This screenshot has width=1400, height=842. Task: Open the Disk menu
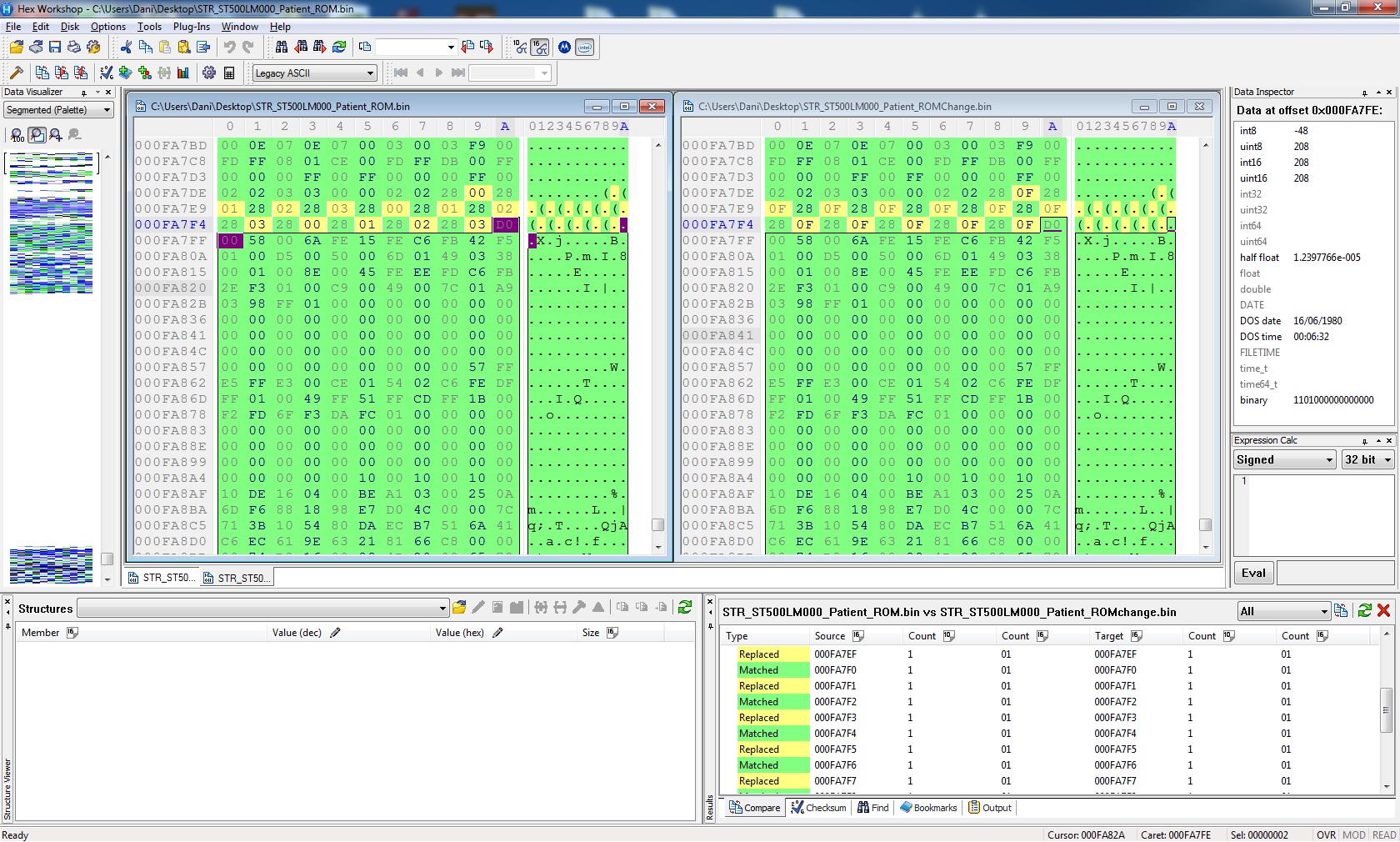coord(70,27)
